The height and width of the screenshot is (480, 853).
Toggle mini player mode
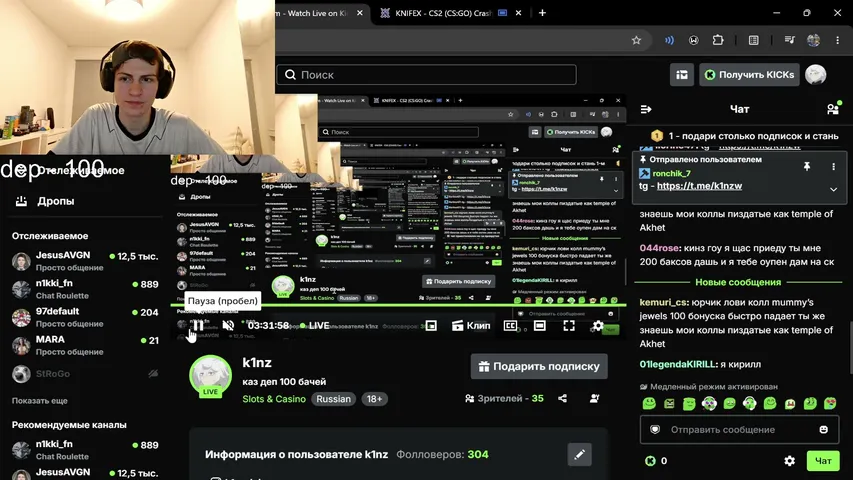431,325
